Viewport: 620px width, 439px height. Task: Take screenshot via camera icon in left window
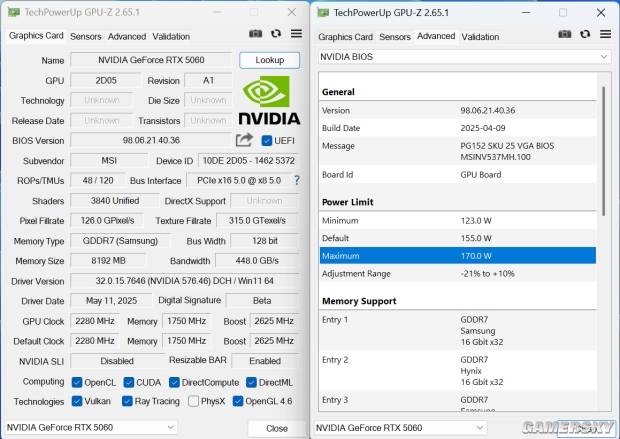point(255,34)
